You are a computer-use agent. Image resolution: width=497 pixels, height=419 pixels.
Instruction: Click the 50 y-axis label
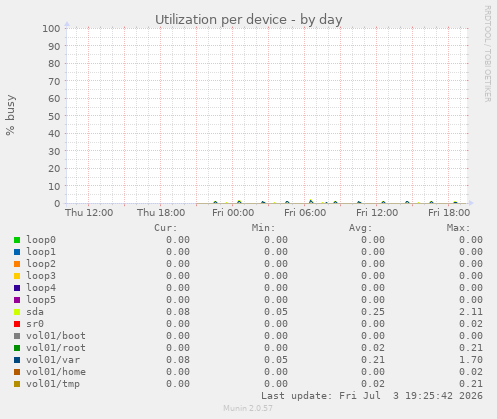pos(54,116)
